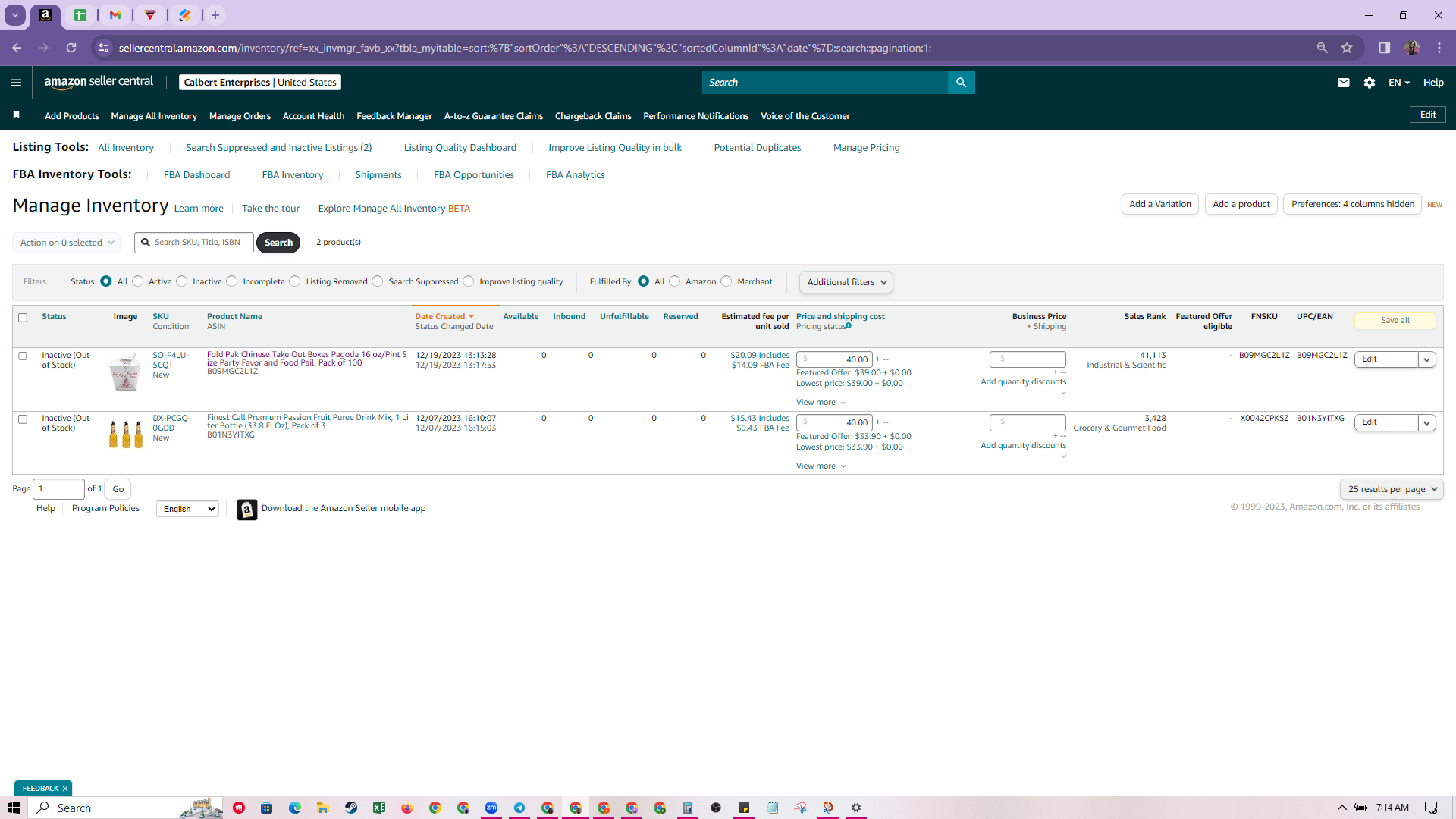Expand View more for Finest Call pricing
The width and height of the screenshot is (1456, 819).
click(821, 466)
